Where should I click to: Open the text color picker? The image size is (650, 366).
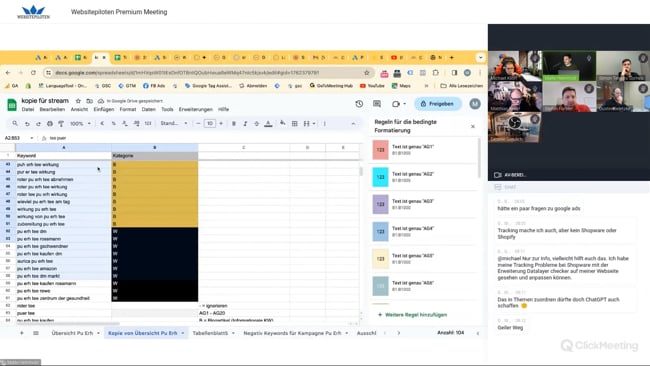(268, 124)
